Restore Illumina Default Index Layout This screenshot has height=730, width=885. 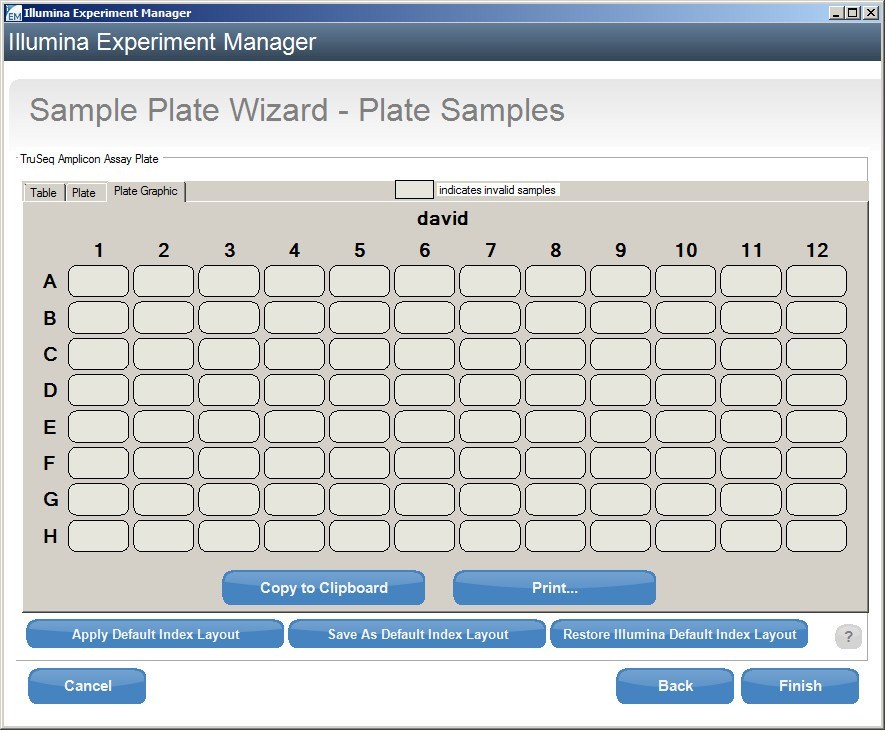tap(679, 634)
